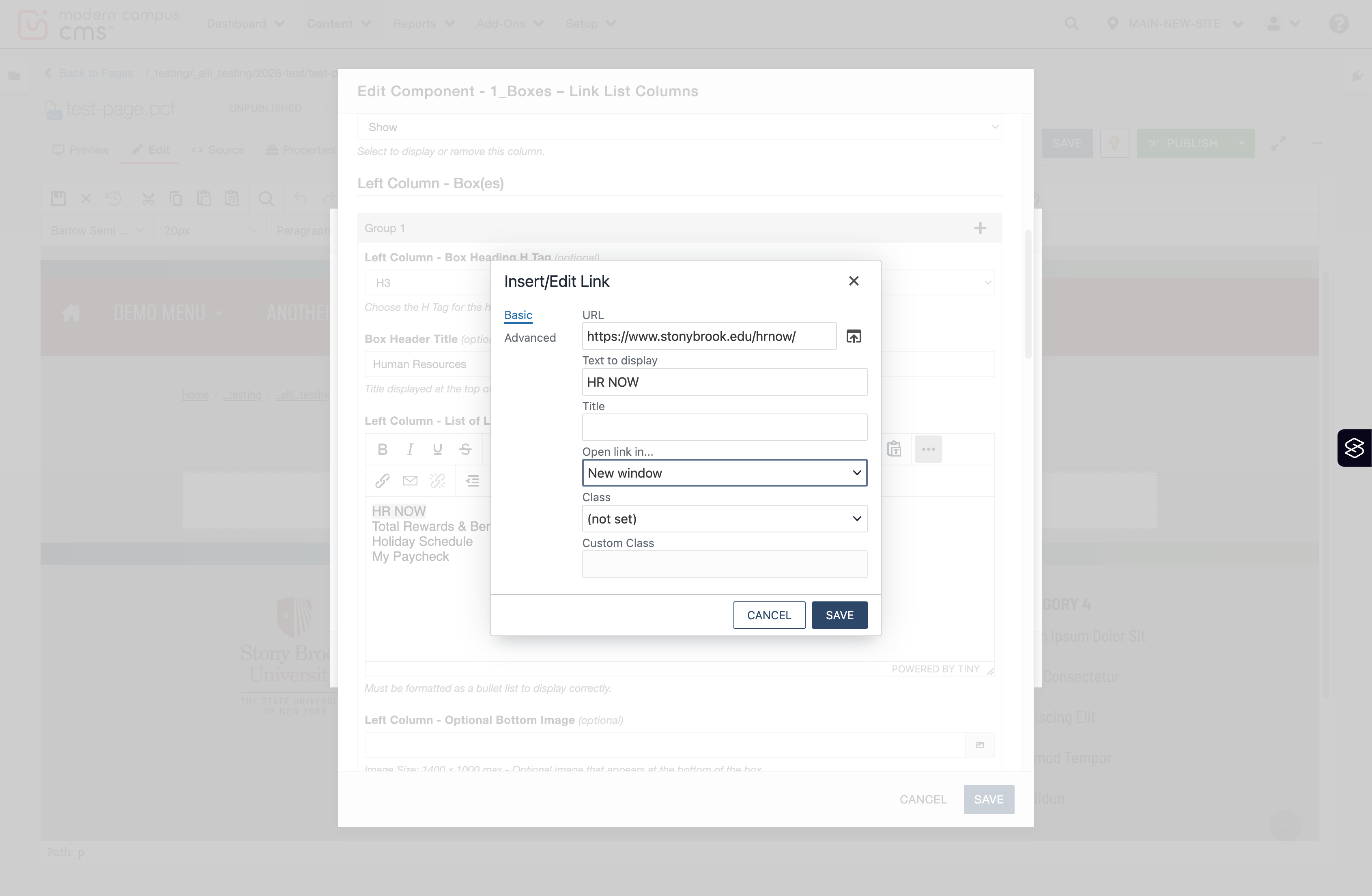The height and width of the screenshot is (896, 1372).
Task: Click the Title input field
Action: pyautogui.click(x=725, y=427)
